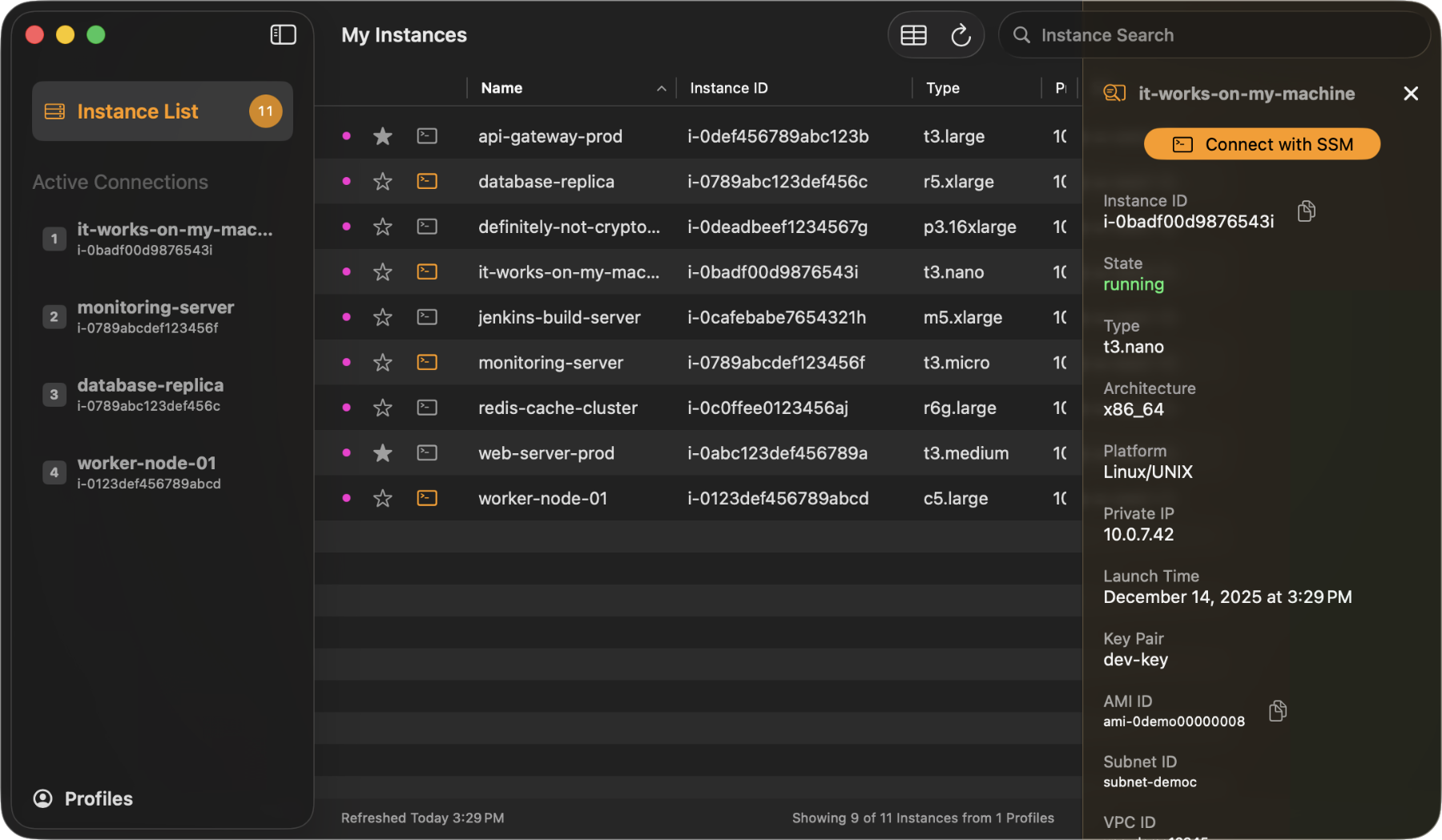Click the green macOS fullscreen button

96,34
